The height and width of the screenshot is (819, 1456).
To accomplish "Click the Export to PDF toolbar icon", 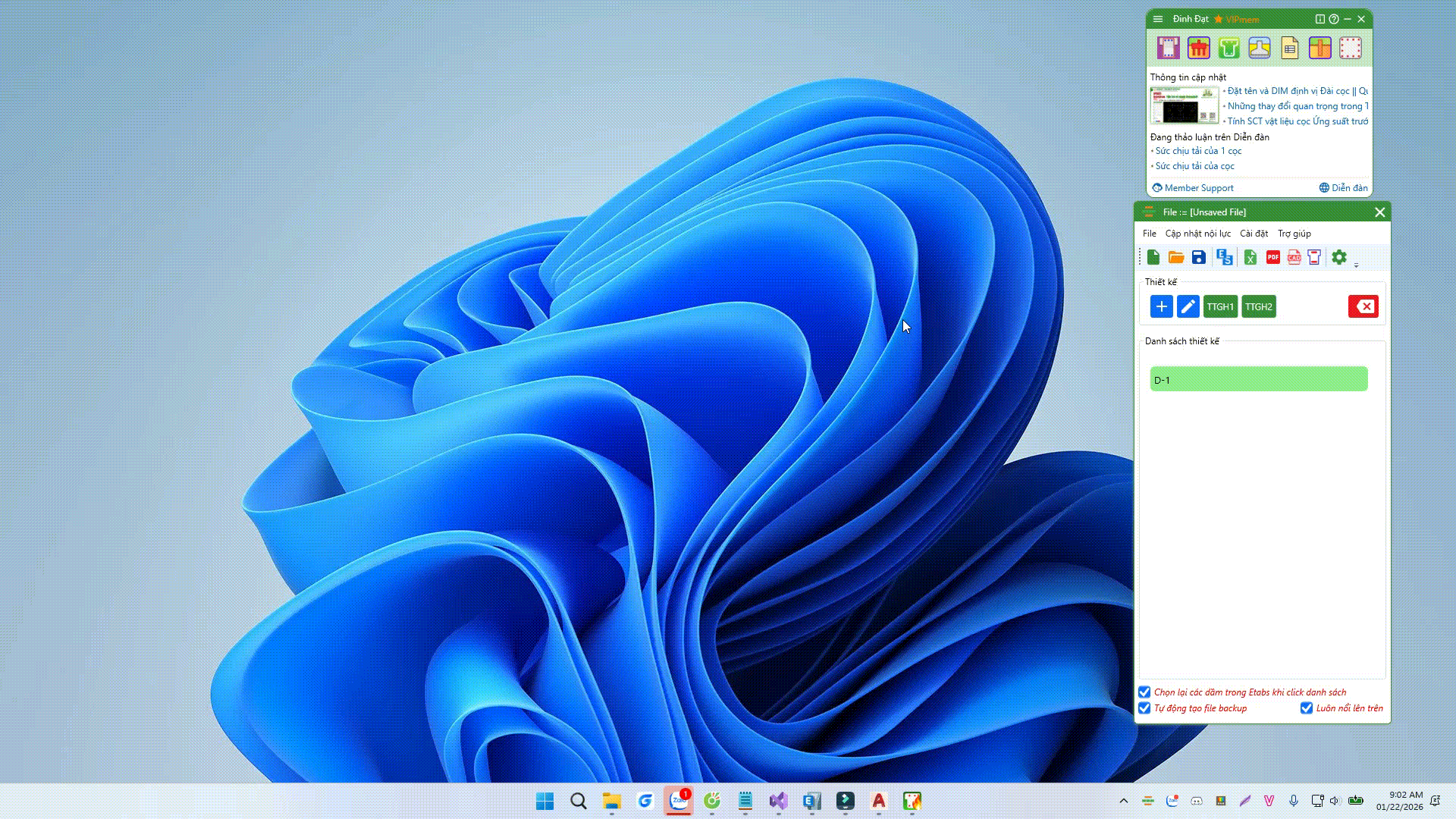I will [1272, 258].
